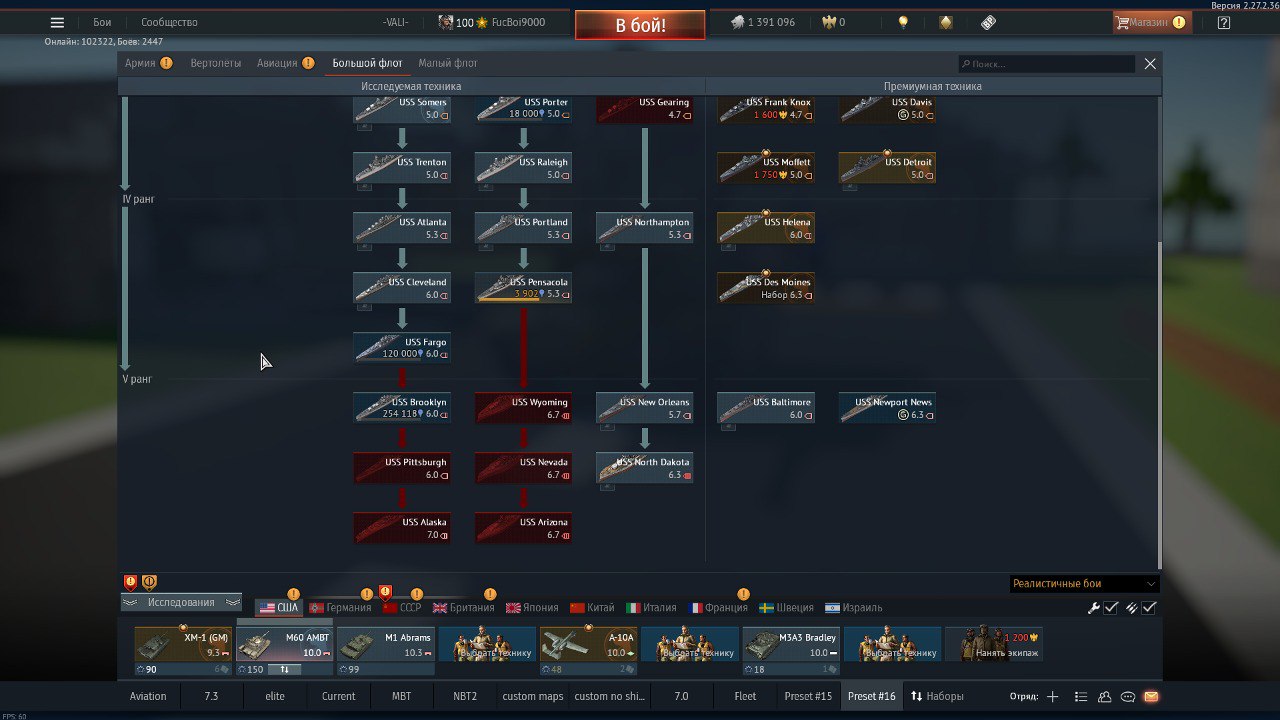This screenshot has height=720, width=1280.
Task: Click the warning badge on Авиация tab
Action: [308, 63]
